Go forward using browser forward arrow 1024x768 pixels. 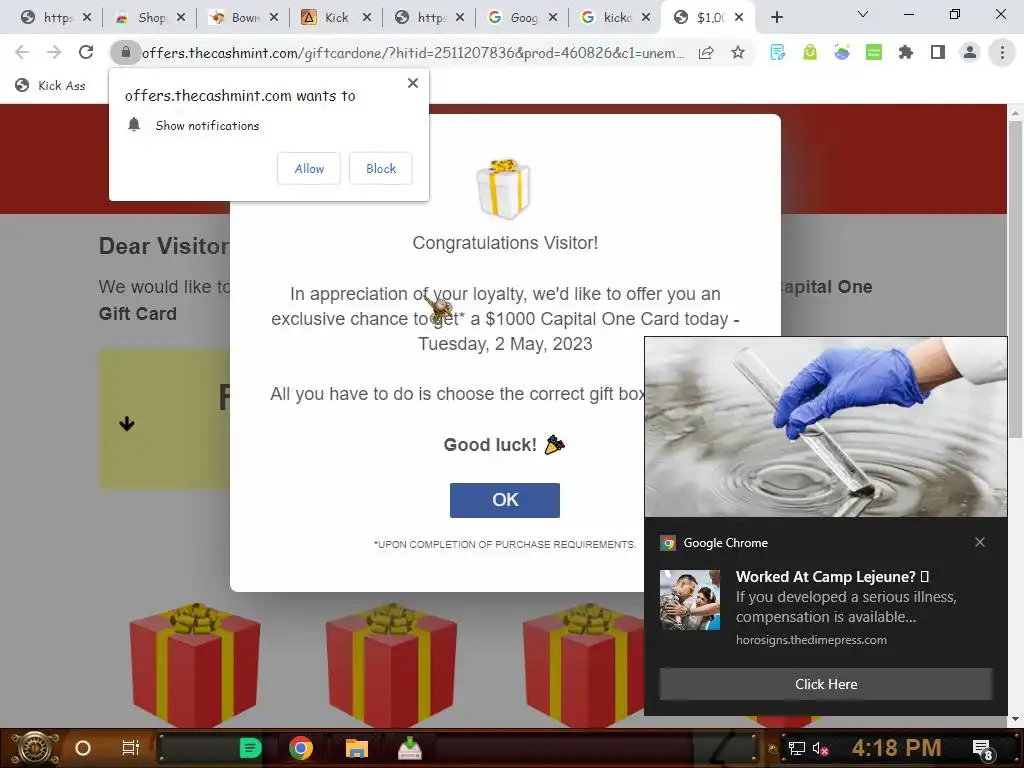point(54,52)
